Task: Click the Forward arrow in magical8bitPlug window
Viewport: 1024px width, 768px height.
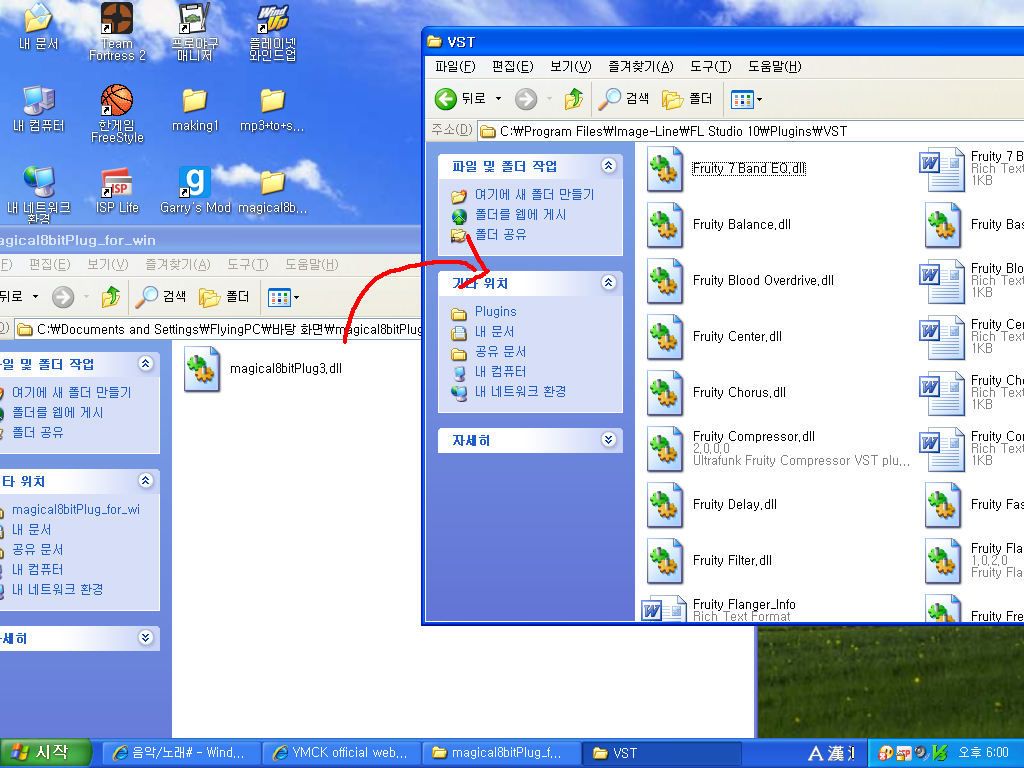Action: (63, 298)
